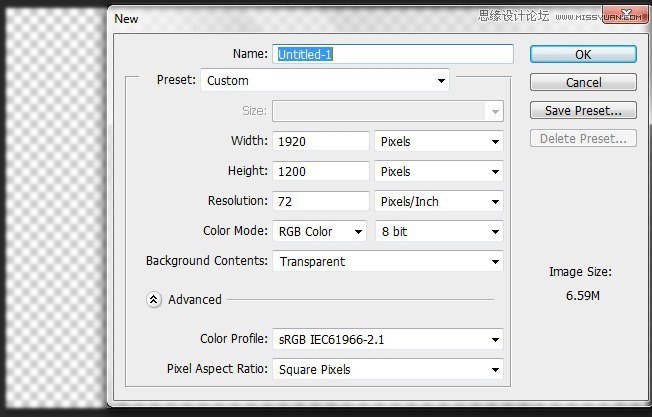Open the Width units dropdown
The image size is (652, 417).
(439, 142)
